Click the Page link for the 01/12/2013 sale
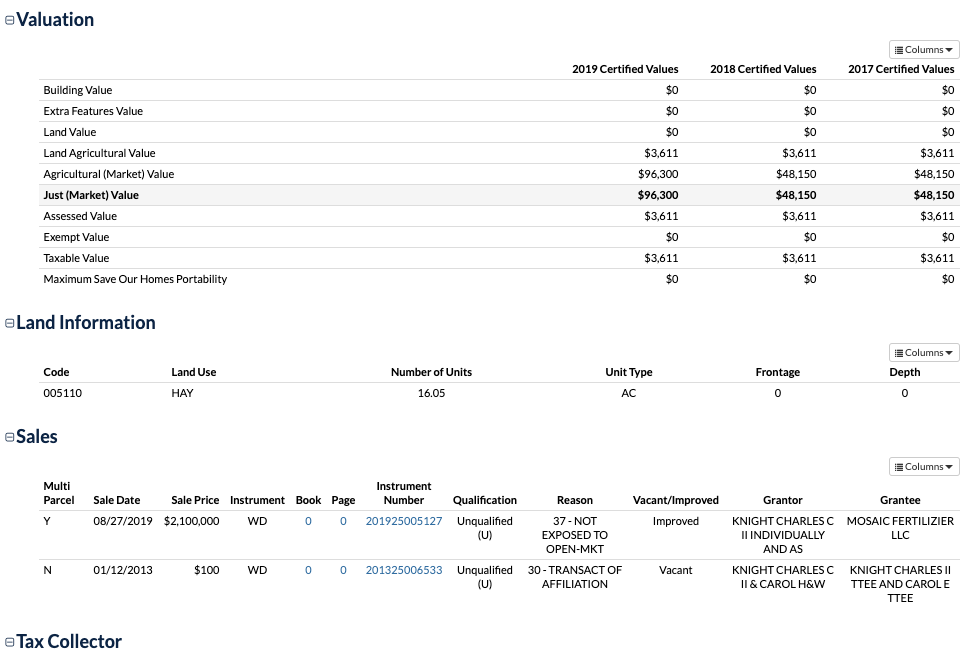Image resolution: width=969 pixels, height=656 pixels. tap(343, 570)
